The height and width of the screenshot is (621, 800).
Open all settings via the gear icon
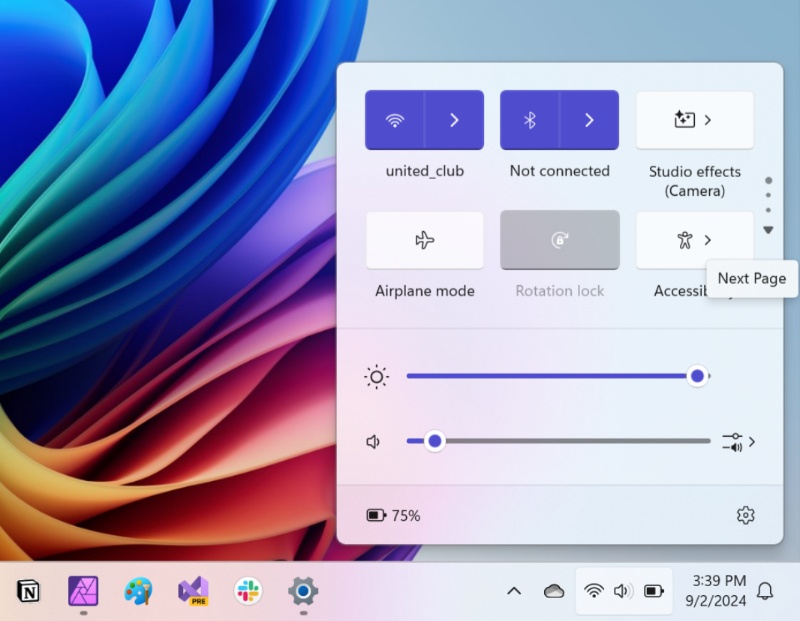point(745,516)
